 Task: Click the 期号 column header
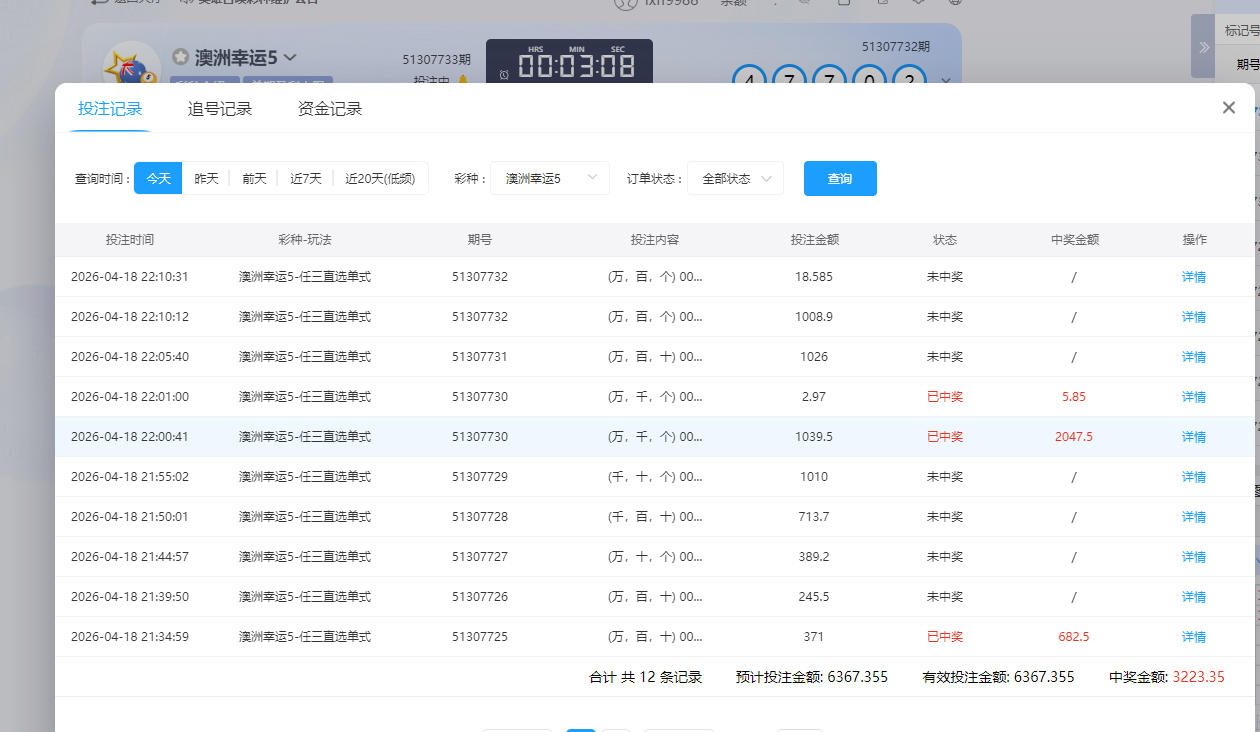click(480, 240)
